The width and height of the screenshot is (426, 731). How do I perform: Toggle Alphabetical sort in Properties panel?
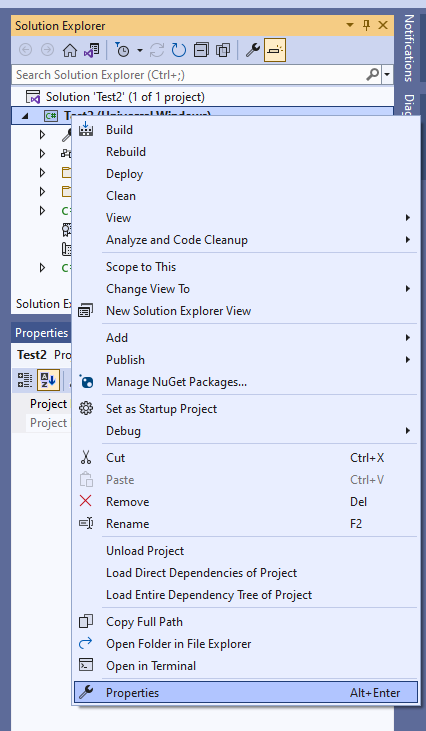pyautogui.click(x=48, y=380)
